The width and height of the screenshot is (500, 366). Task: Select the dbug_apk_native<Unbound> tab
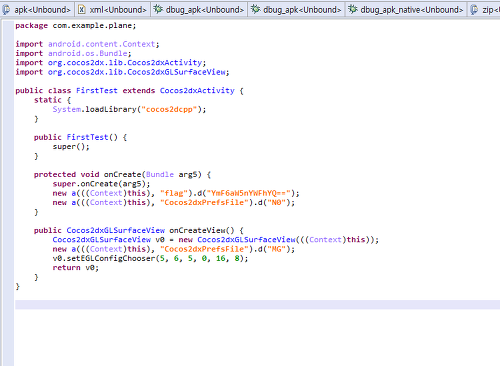406,10
